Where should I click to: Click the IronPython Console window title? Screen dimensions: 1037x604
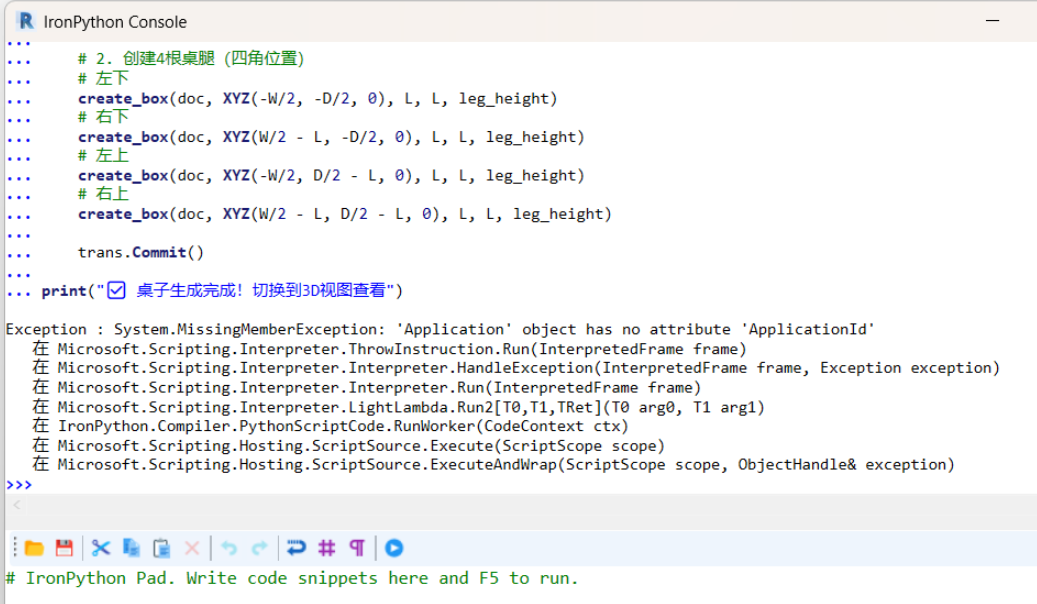tap(115, 22)
